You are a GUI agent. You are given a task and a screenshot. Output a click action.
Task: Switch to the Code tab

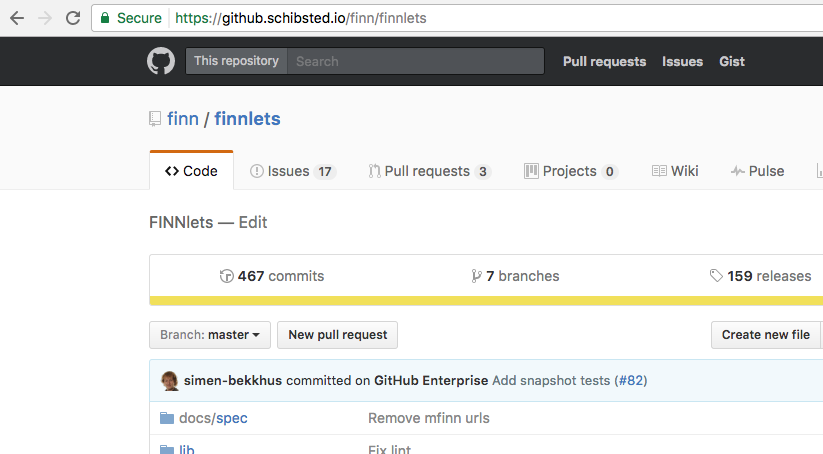point(191,171)
